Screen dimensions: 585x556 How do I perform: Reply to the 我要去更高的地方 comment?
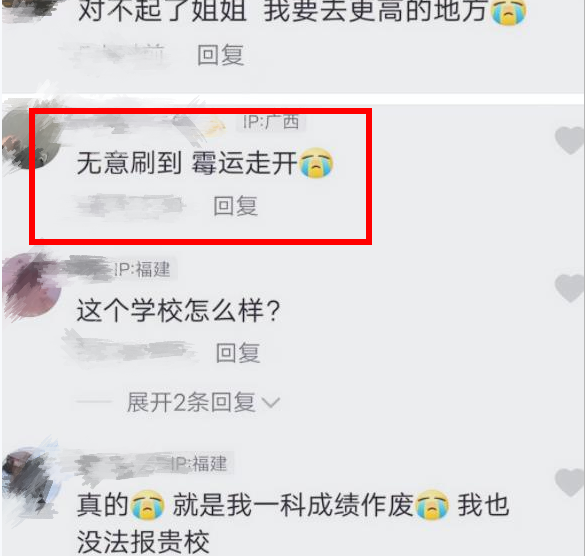pos(220,55)
